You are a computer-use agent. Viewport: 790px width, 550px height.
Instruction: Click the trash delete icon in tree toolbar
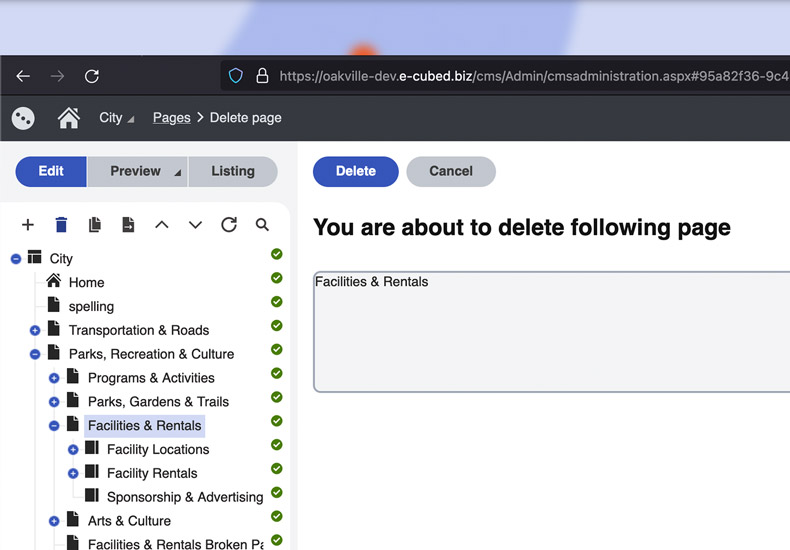[61, 225]
